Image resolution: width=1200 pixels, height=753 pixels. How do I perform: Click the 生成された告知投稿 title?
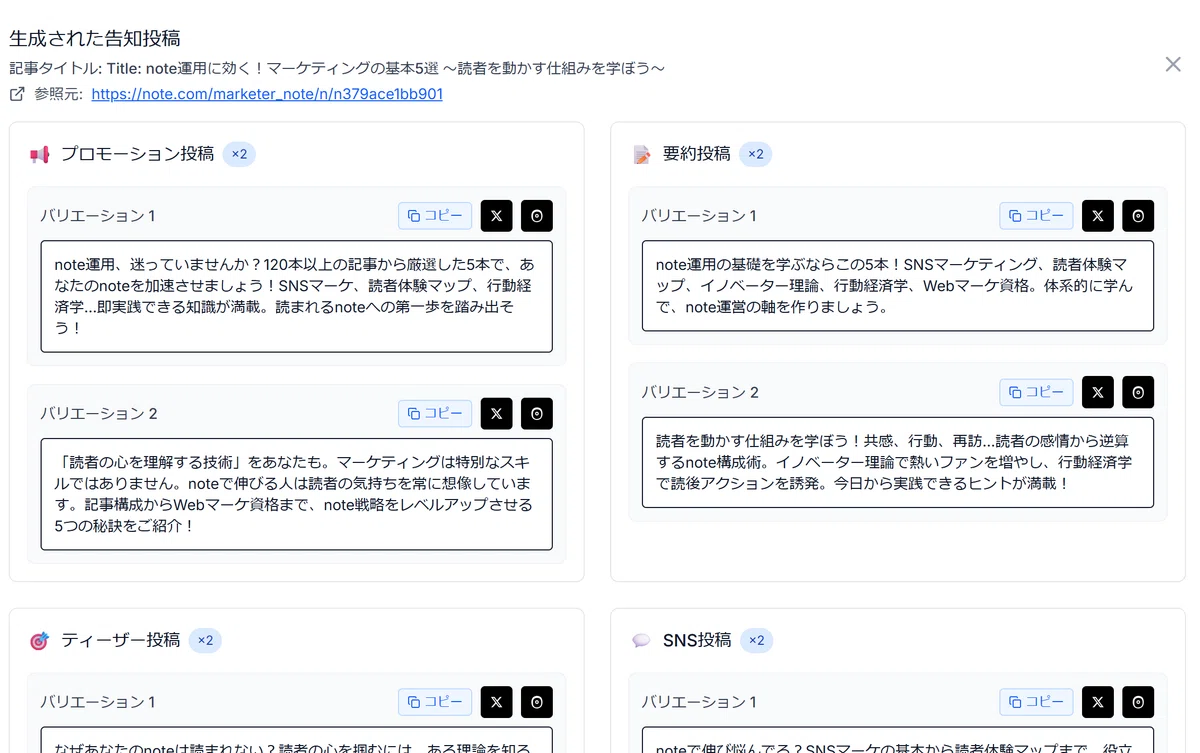tap(95, 38)
